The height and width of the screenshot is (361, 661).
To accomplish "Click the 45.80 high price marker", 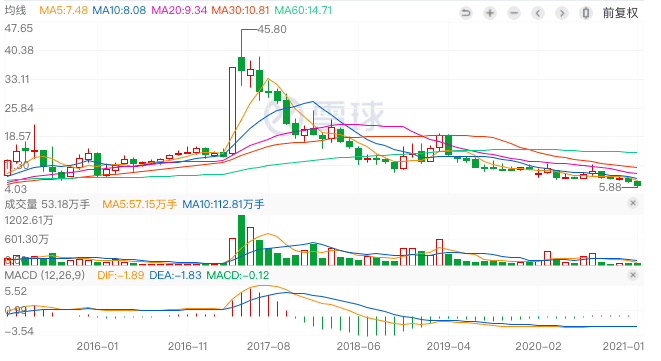I will tap(272, 29).
